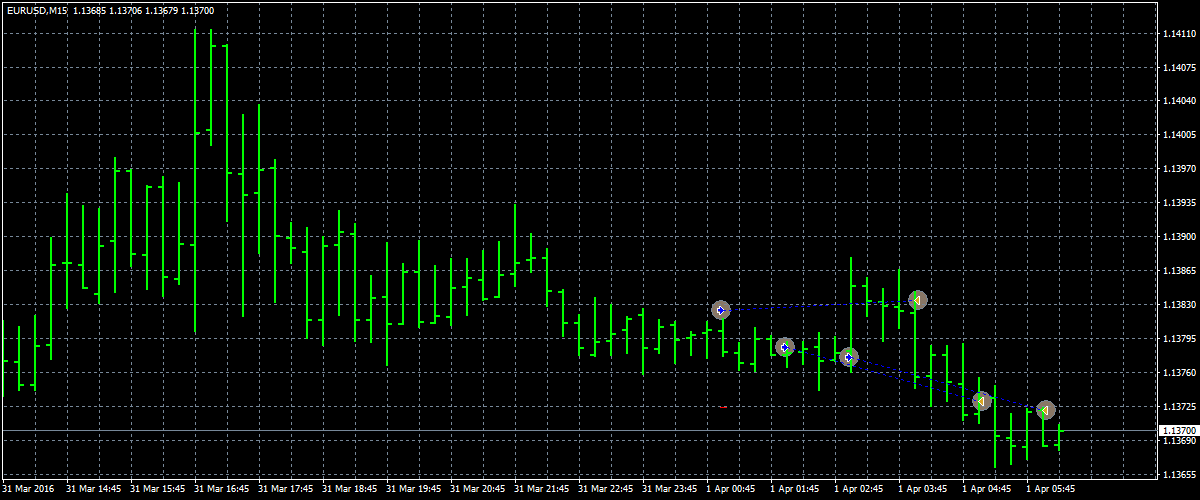The image size is (1200, 500).
Task: Click the 31 Mar 17:45 time label
Action: point(286,490)
